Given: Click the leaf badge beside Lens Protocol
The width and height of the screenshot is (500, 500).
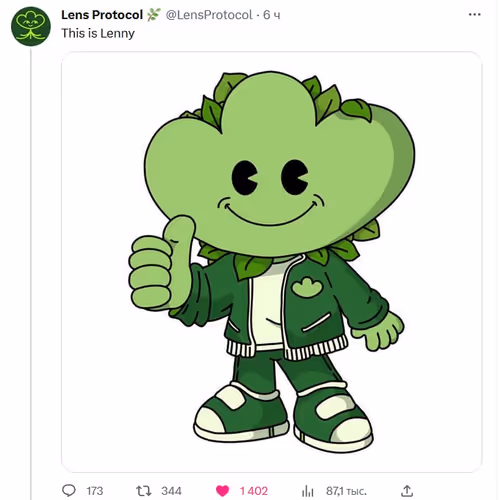Looking at the screenshot, I should coord(153,15).
